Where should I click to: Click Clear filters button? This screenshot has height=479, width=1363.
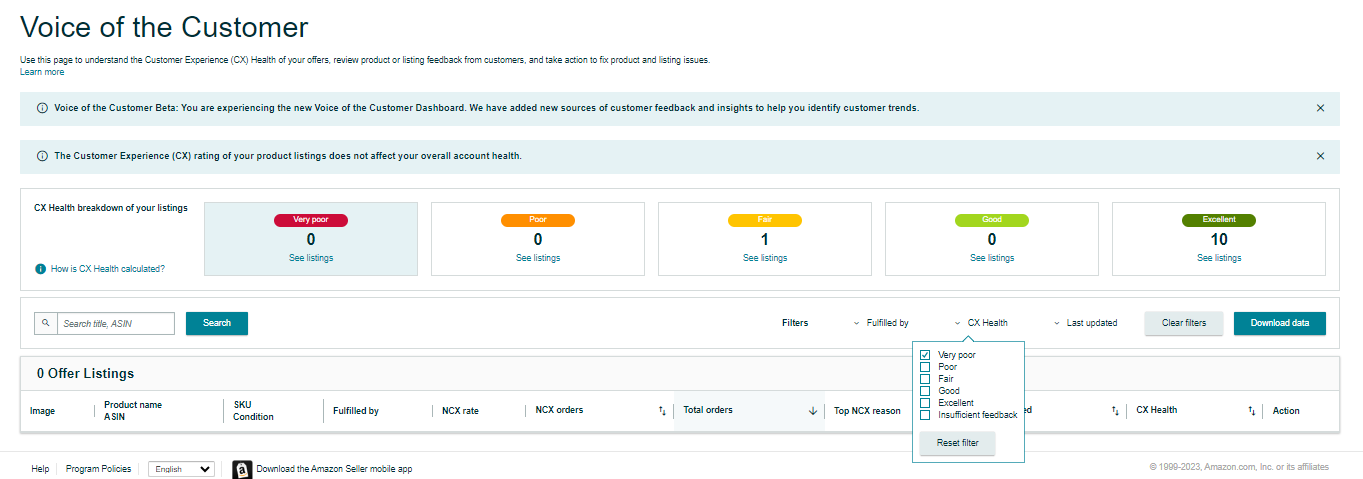(1184, 323)
